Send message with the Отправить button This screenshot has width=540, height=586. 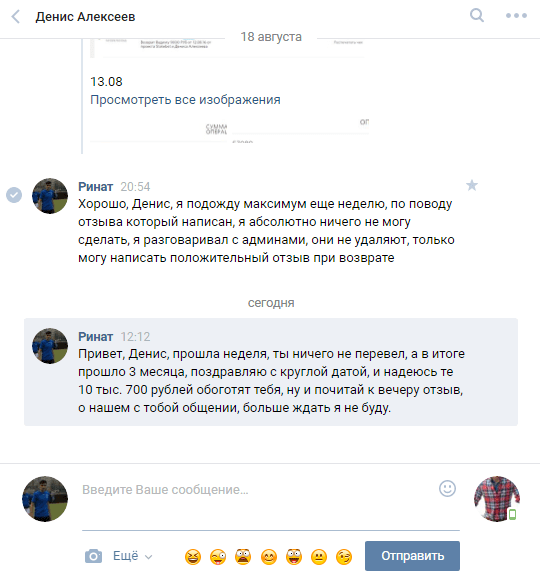pos(412,556)
